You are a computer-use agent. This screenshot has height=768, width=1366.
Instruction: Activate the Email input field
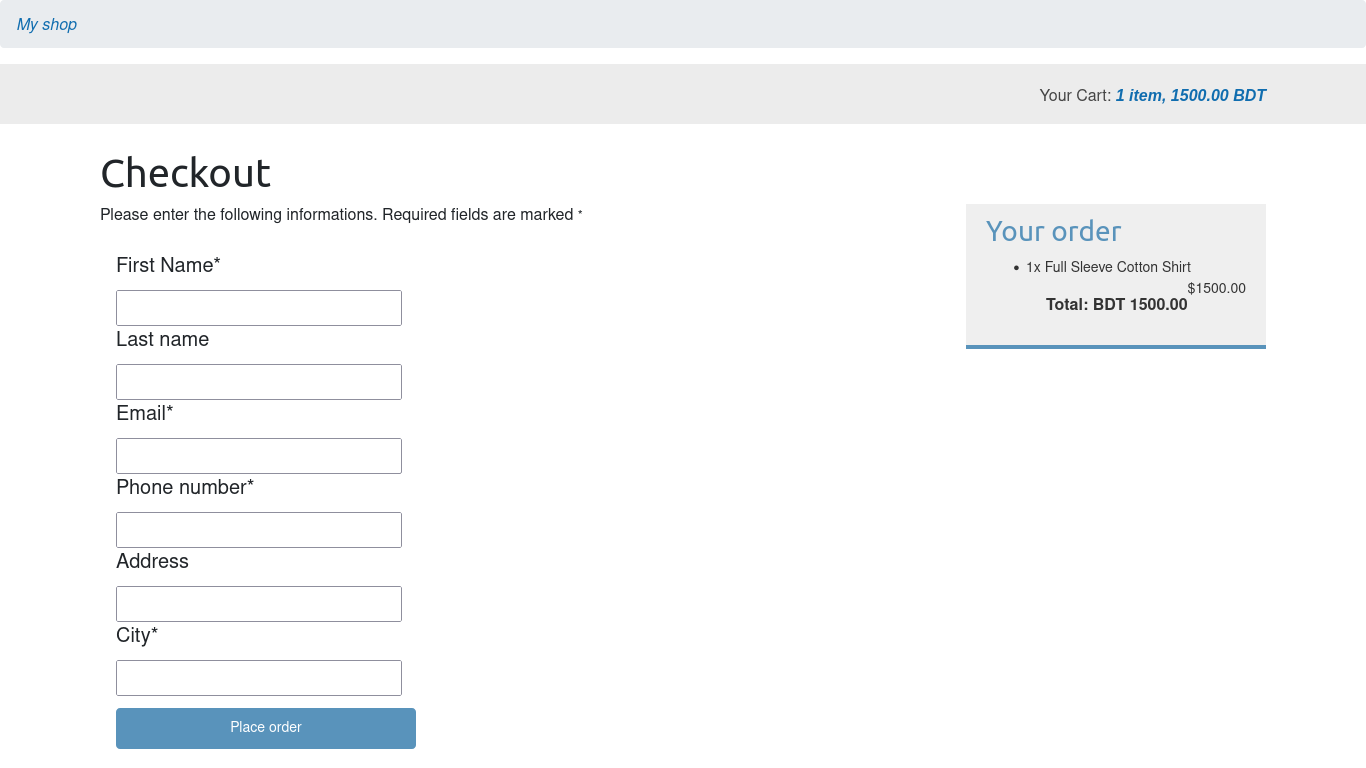[259, 456]
